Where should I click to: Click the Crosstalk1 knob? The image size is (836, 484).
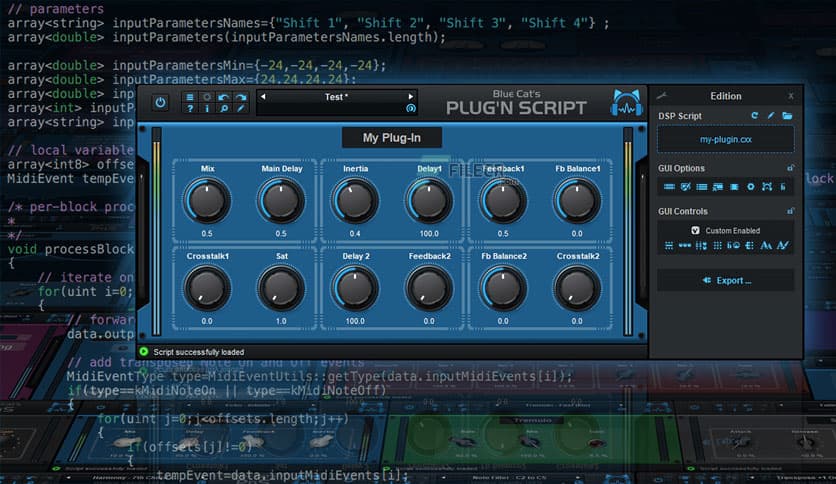pos(207,288)
